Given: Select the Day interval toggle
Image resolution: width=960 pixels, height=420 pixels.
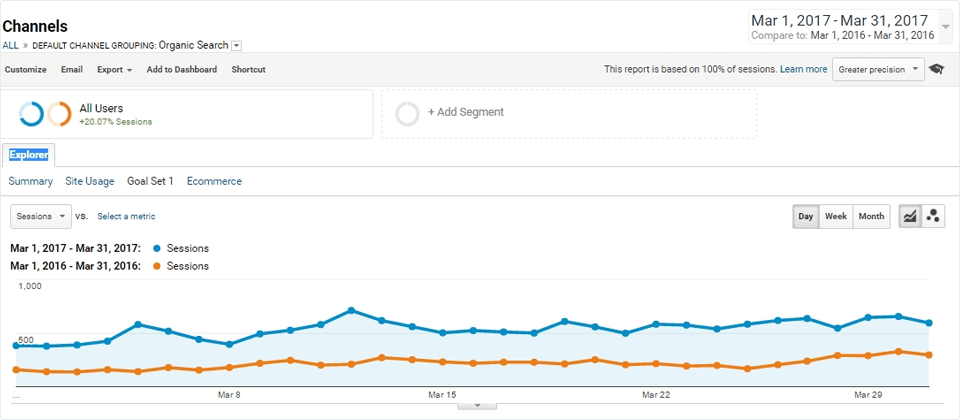Looking at the screenshot, I should click(x=805, y=216).
